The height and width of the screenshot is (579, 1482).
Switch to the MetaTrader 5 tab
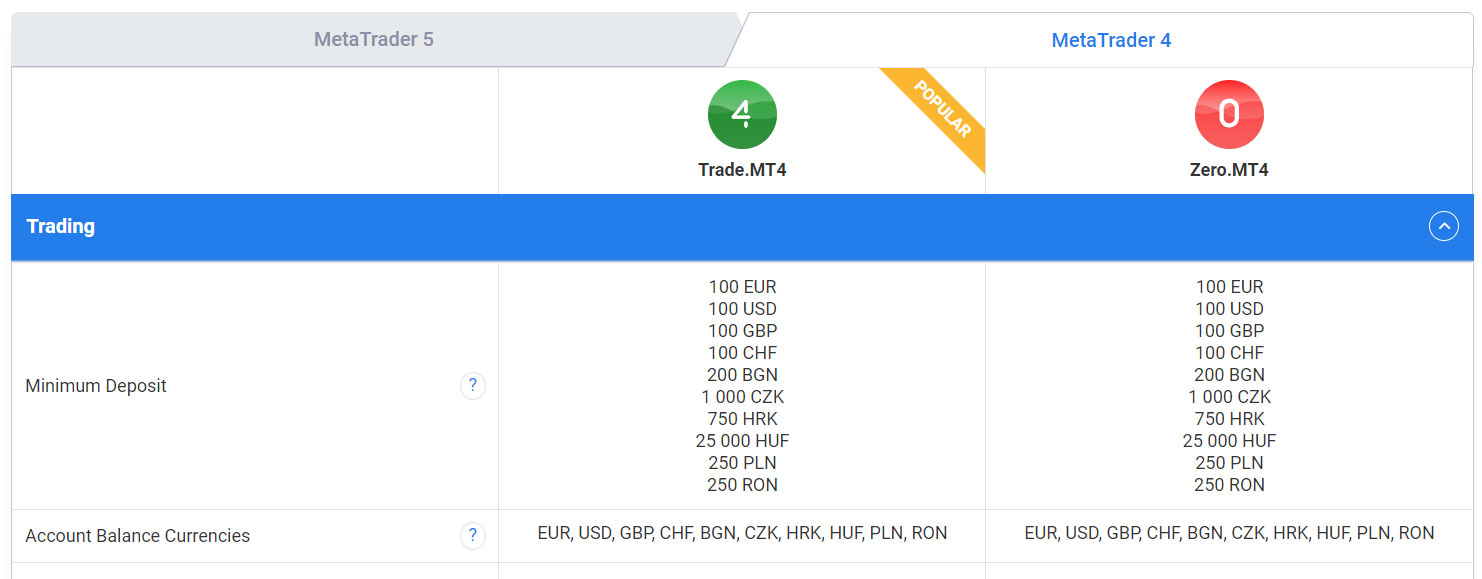coord(374,40)
